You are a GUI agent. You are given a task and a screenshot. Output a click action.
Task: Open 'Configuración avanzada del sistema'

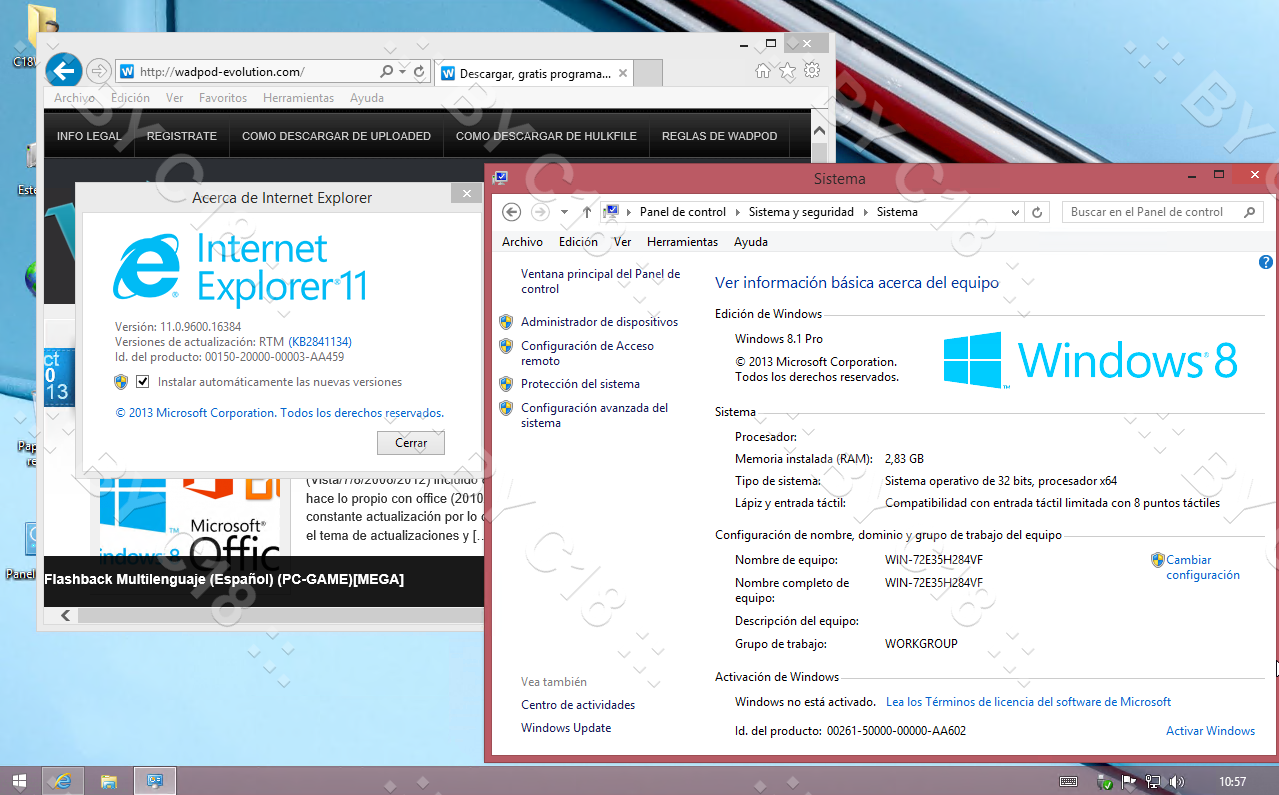[x=594, y=415]
